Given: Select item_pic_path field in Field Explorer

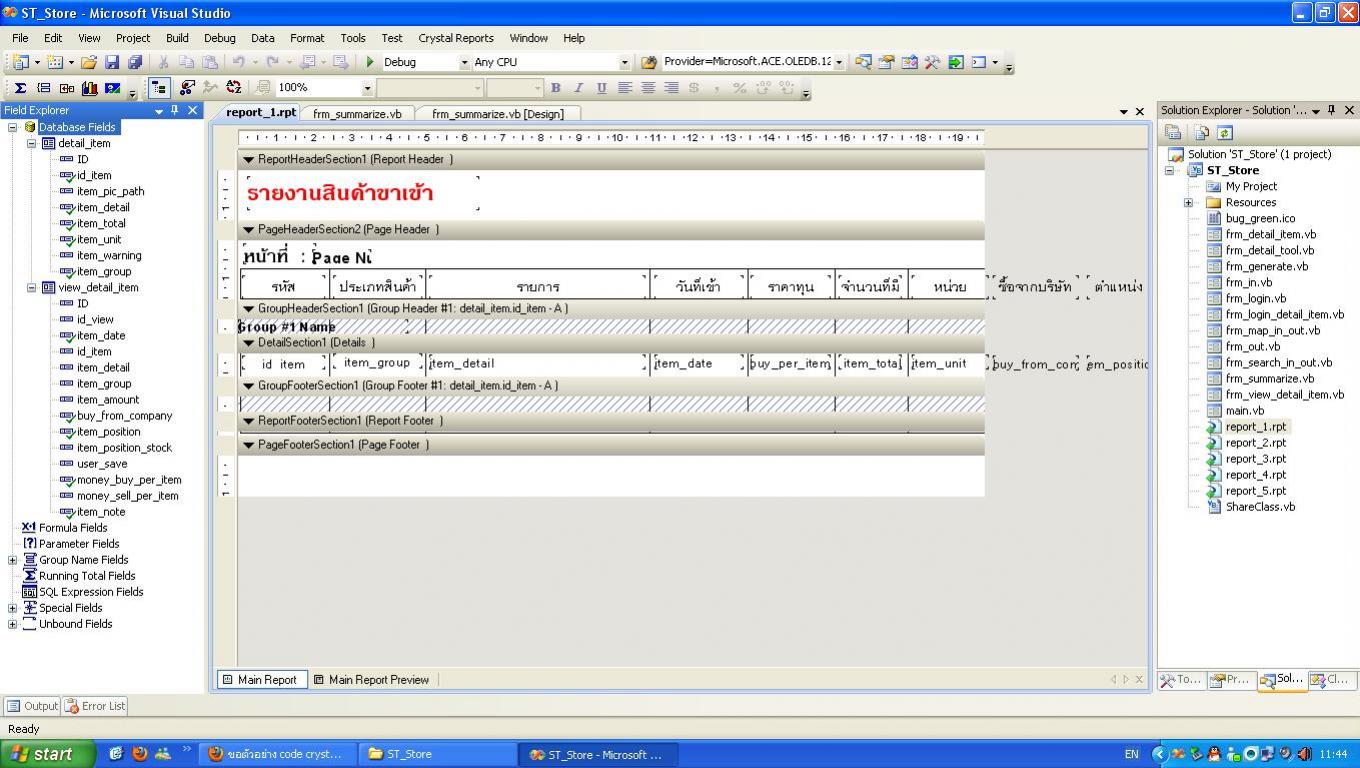Looking at the screenshot, I should coord(110,191).
